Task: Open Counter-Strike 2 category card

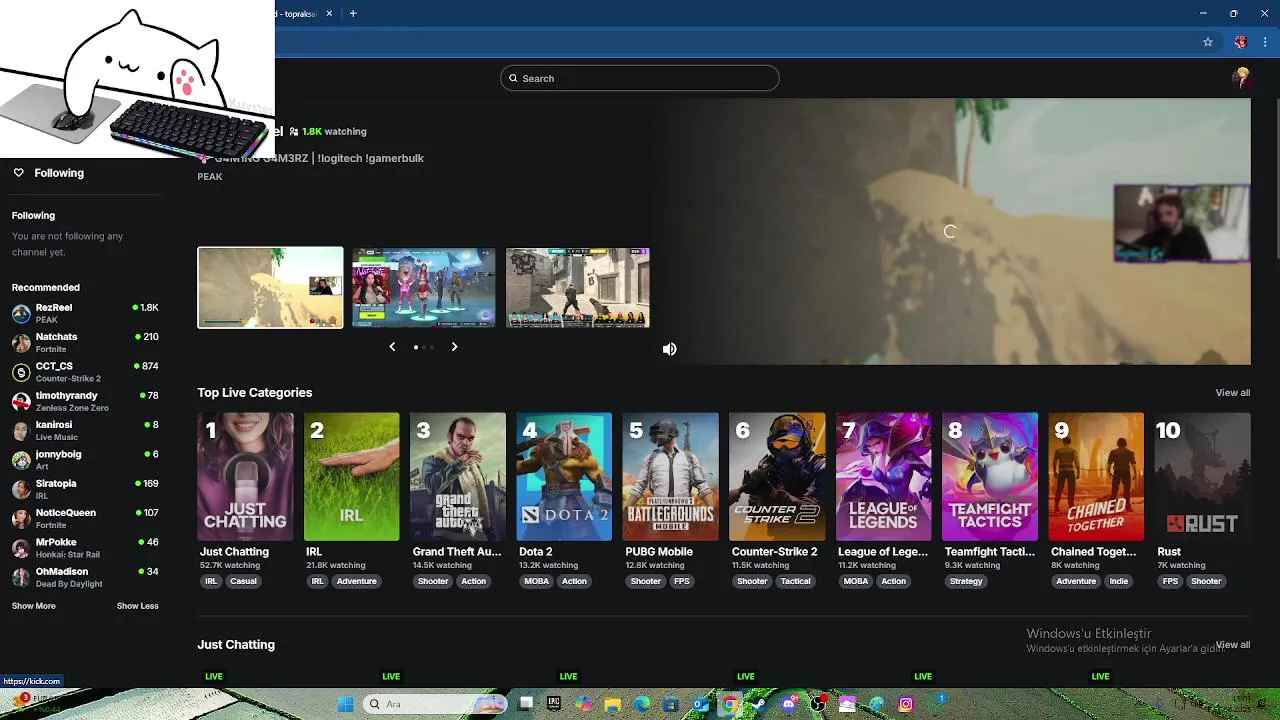Action: (777, 476)
